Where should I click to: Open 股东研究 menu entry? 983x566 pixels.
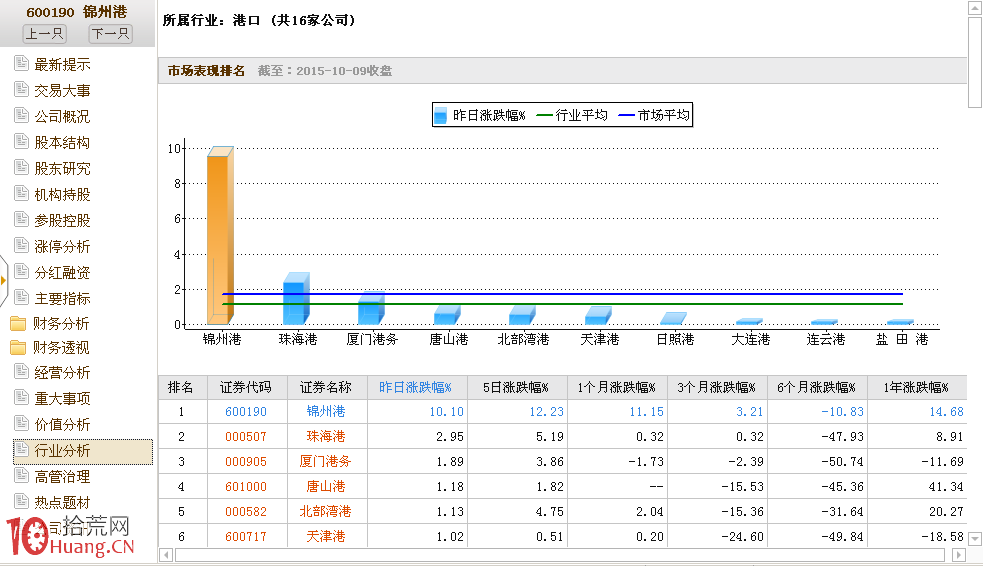click(x=62, y=168)
